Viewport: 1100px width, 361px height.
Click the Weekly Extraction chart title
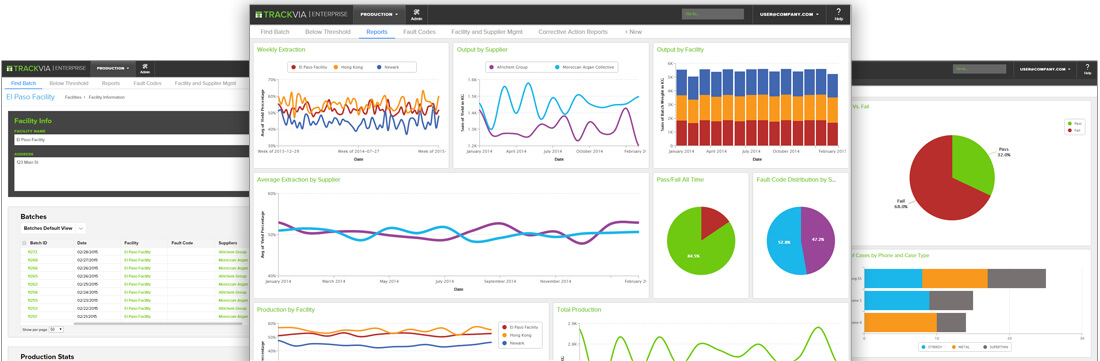[281, 50]
